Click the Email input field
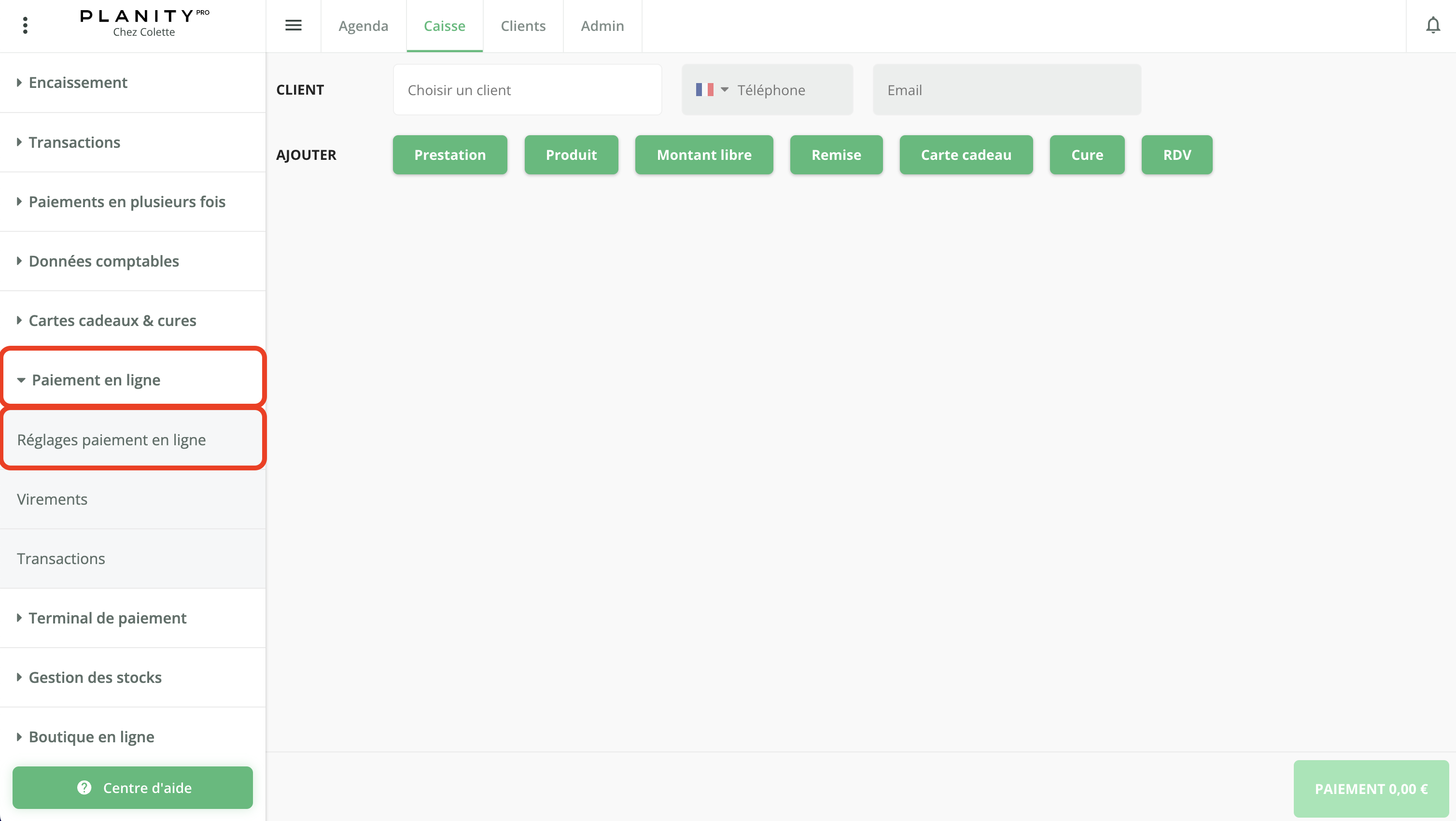 tap(1006, 90)
